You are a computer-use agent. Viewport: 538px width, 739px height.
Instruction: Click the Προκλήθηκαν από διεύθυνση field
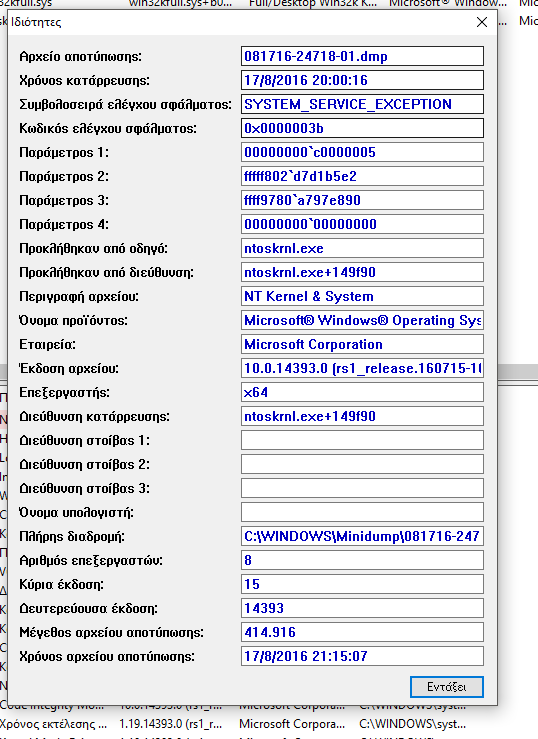tap(362, 272)
